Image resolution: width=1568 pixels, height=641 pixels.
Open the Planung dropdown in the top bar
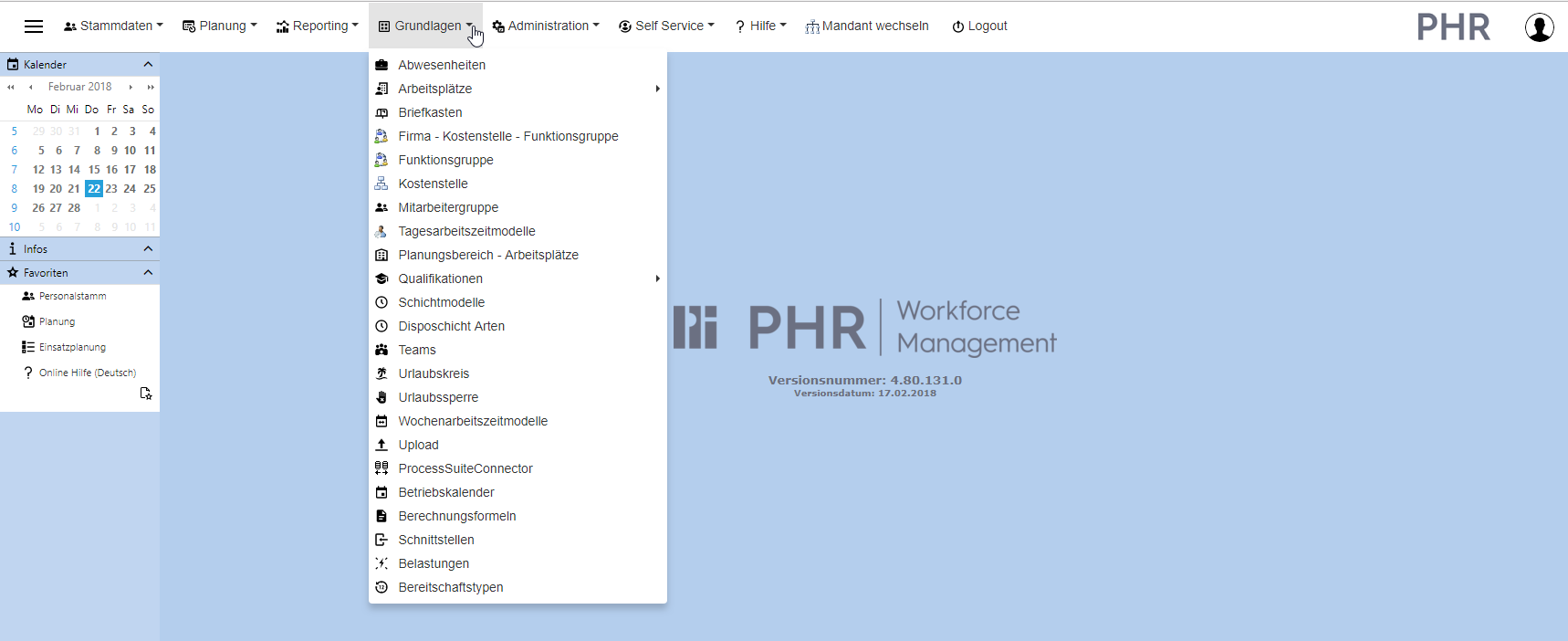click(220, 26)
